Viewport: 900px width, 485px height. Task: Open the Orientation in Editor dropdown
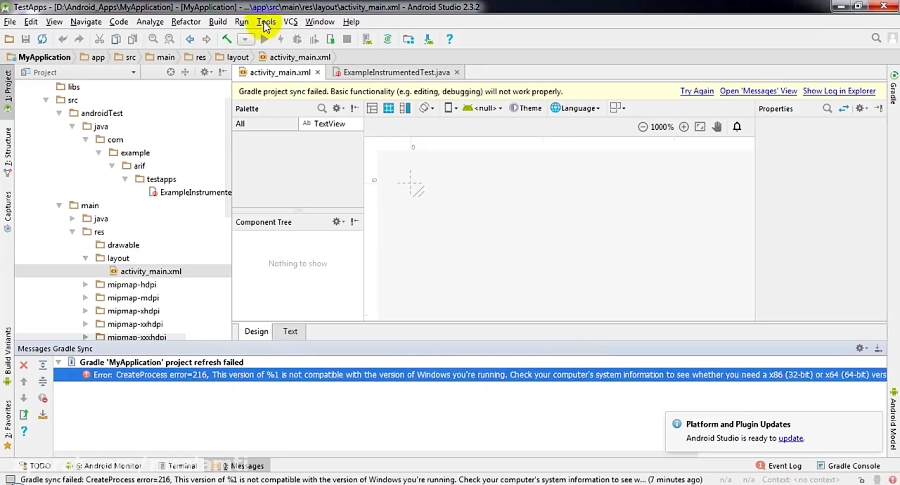426,108
